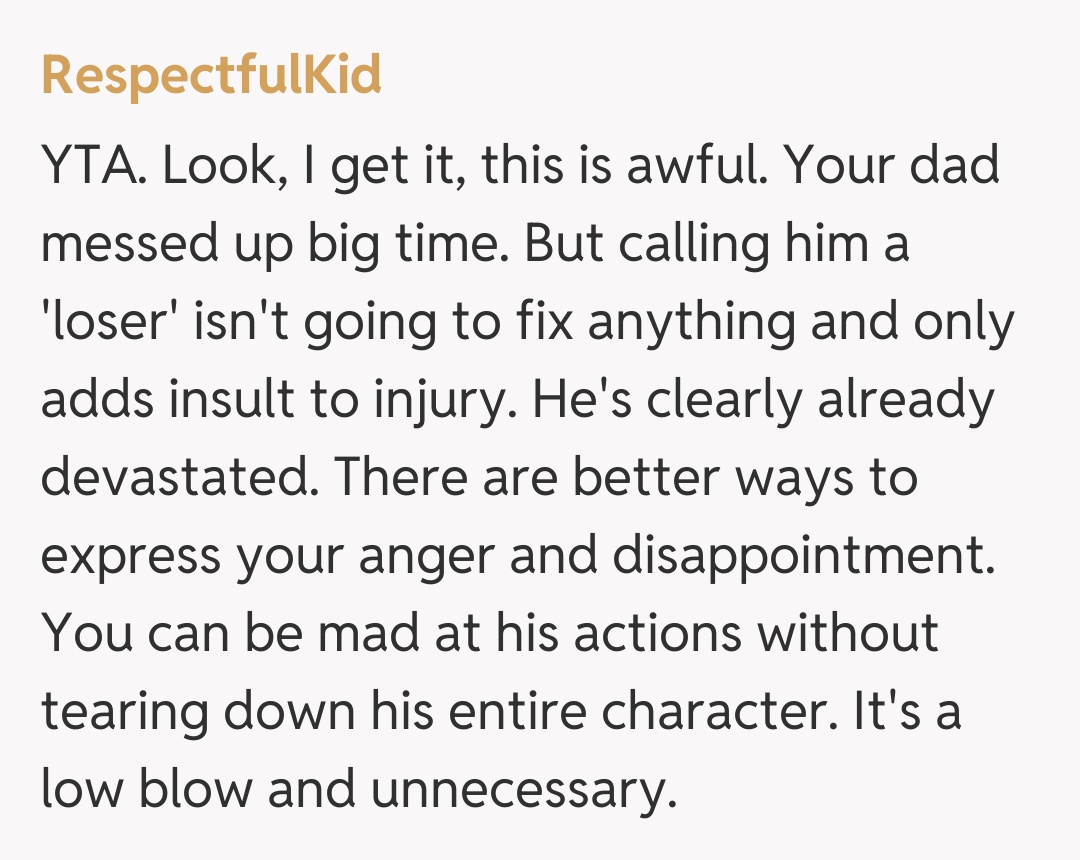Click the words 'Your dad' in first line
The width and height of the screenshot is (1080, 860).
(x=892, y=167)
